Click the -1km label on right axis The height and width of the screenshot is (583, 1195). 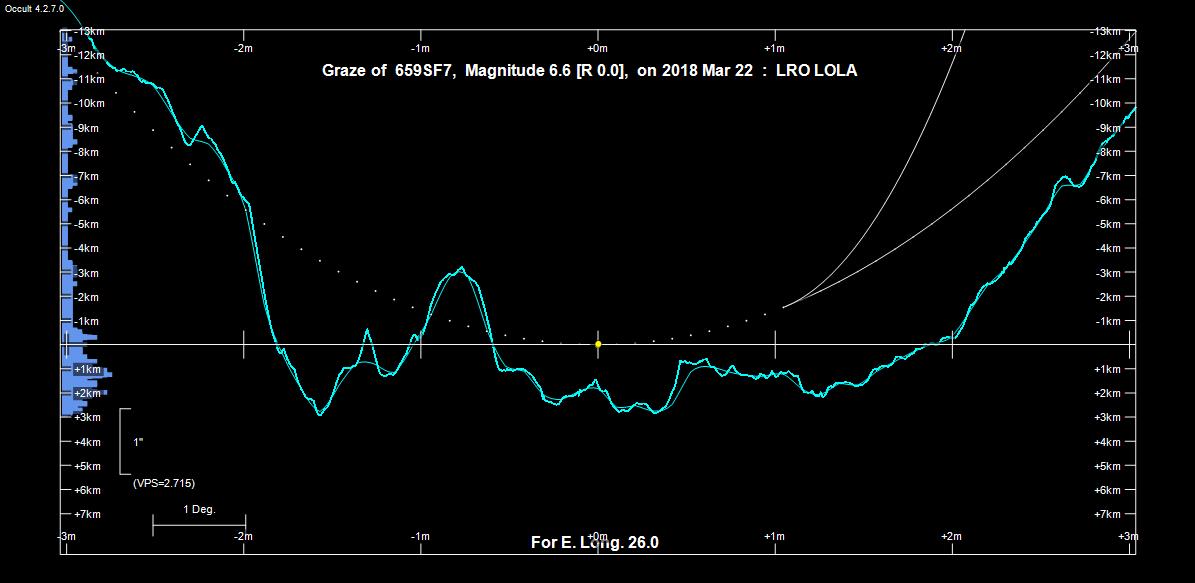[x=1111, y=321]
